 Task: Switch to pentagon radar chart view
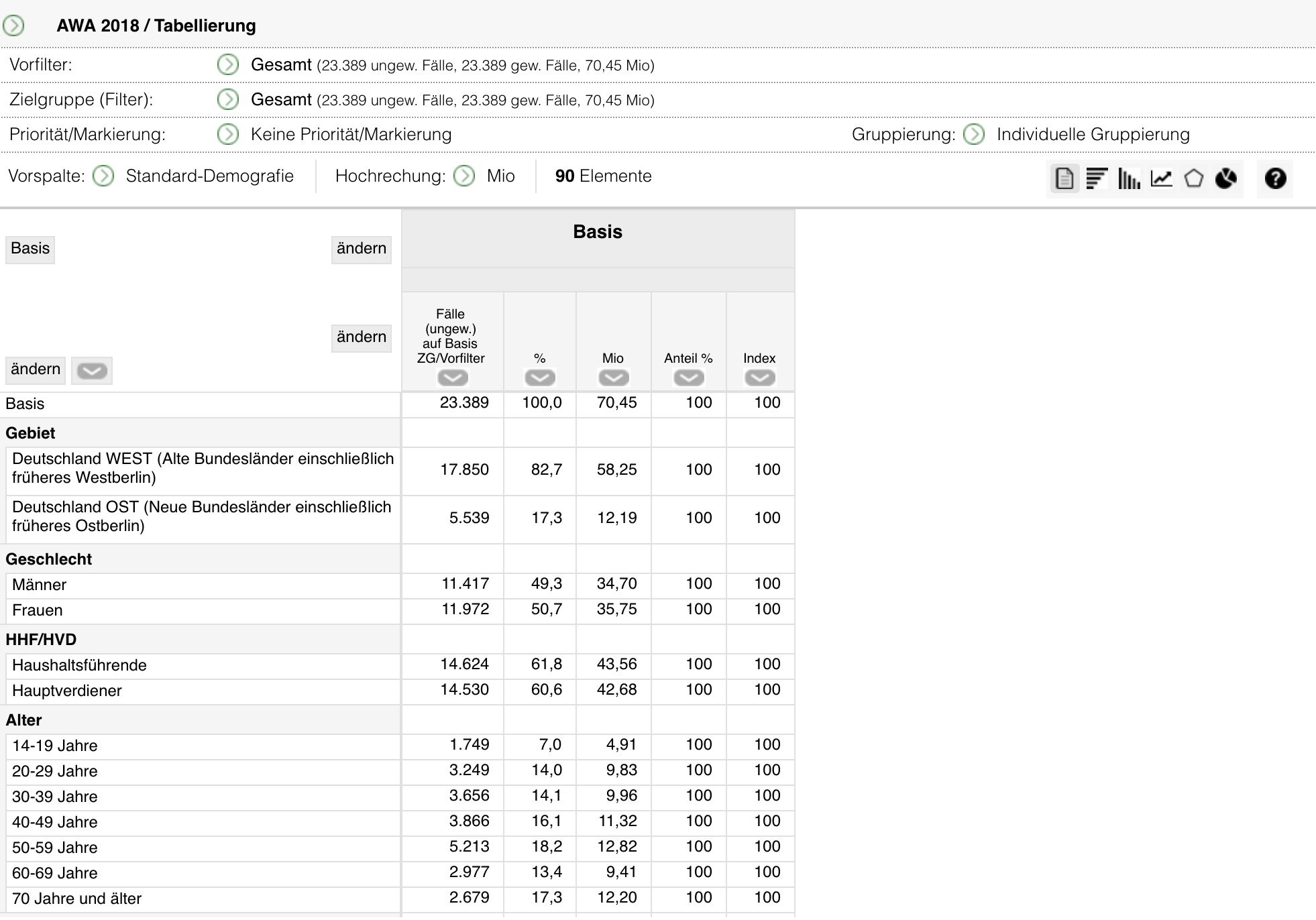(x=1194, y=178)
